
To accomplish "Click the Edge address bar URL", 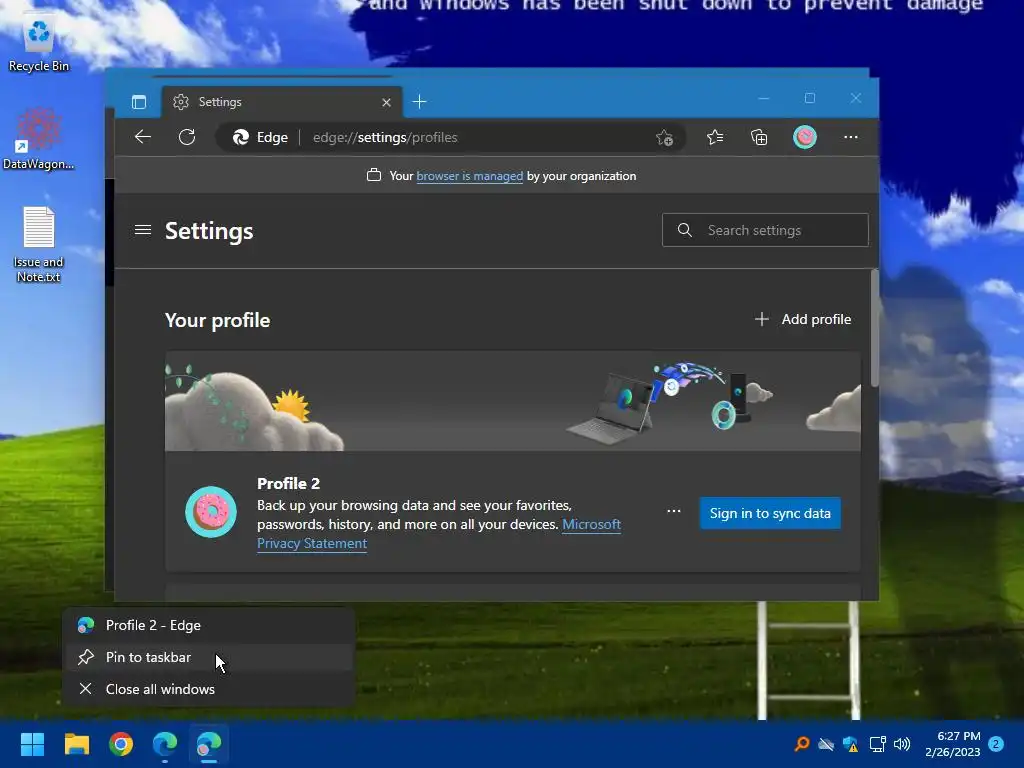I will pos(385,137).
